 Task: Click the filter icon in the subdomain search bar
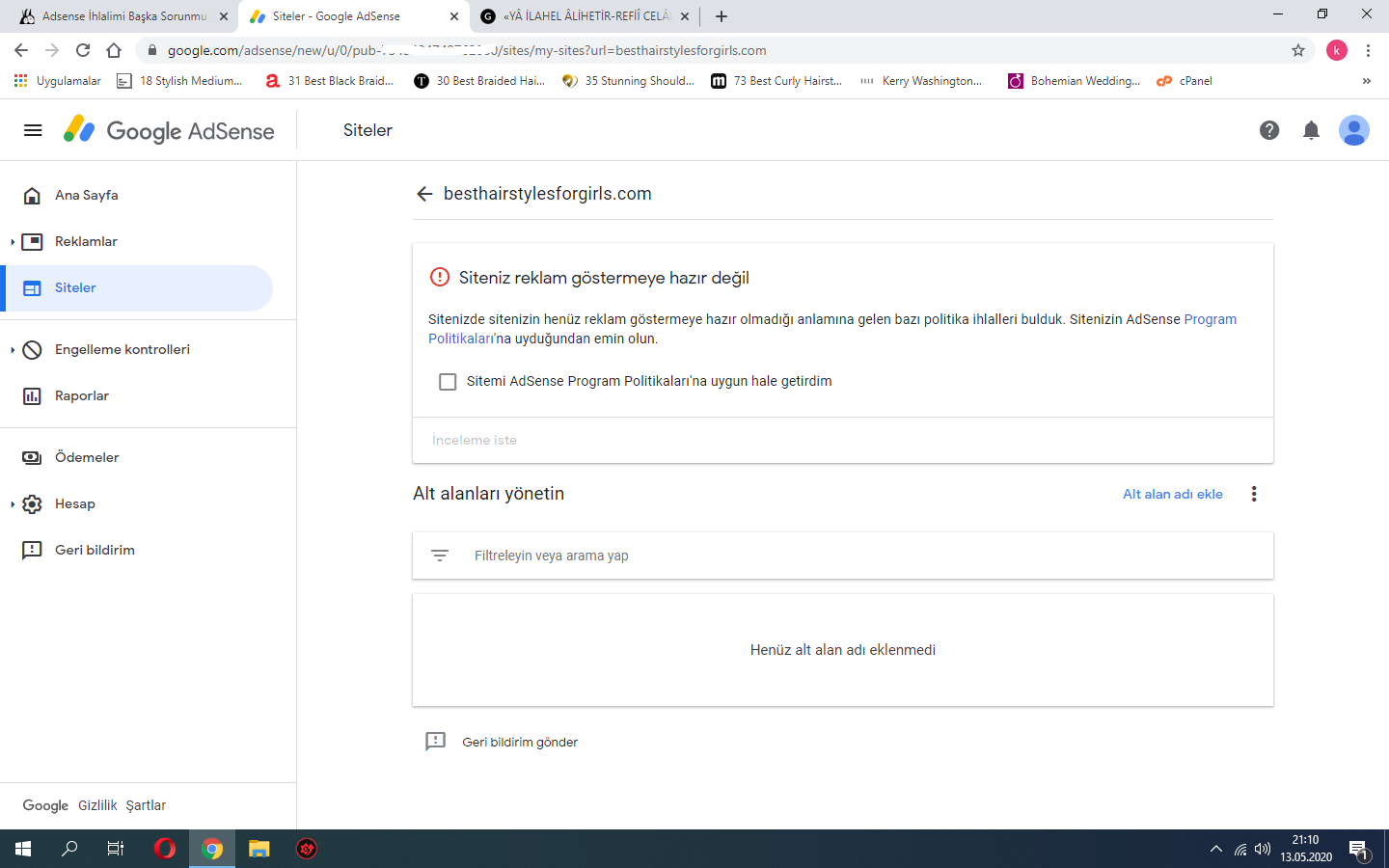[440, 556]
